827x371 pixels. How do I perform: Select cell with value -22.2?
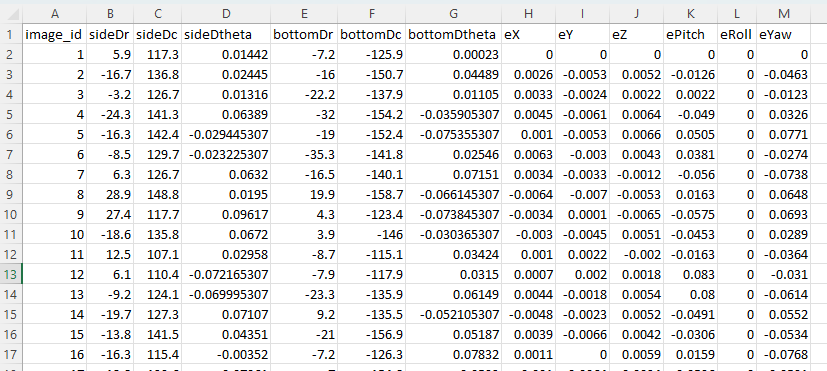[x=304, y=94]
